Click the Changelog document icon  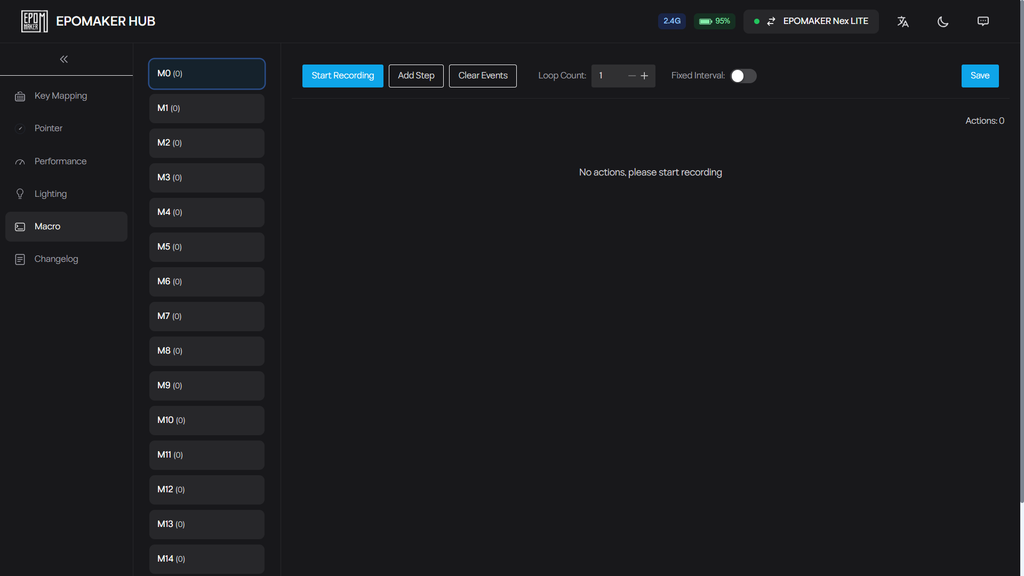point(20,259)
